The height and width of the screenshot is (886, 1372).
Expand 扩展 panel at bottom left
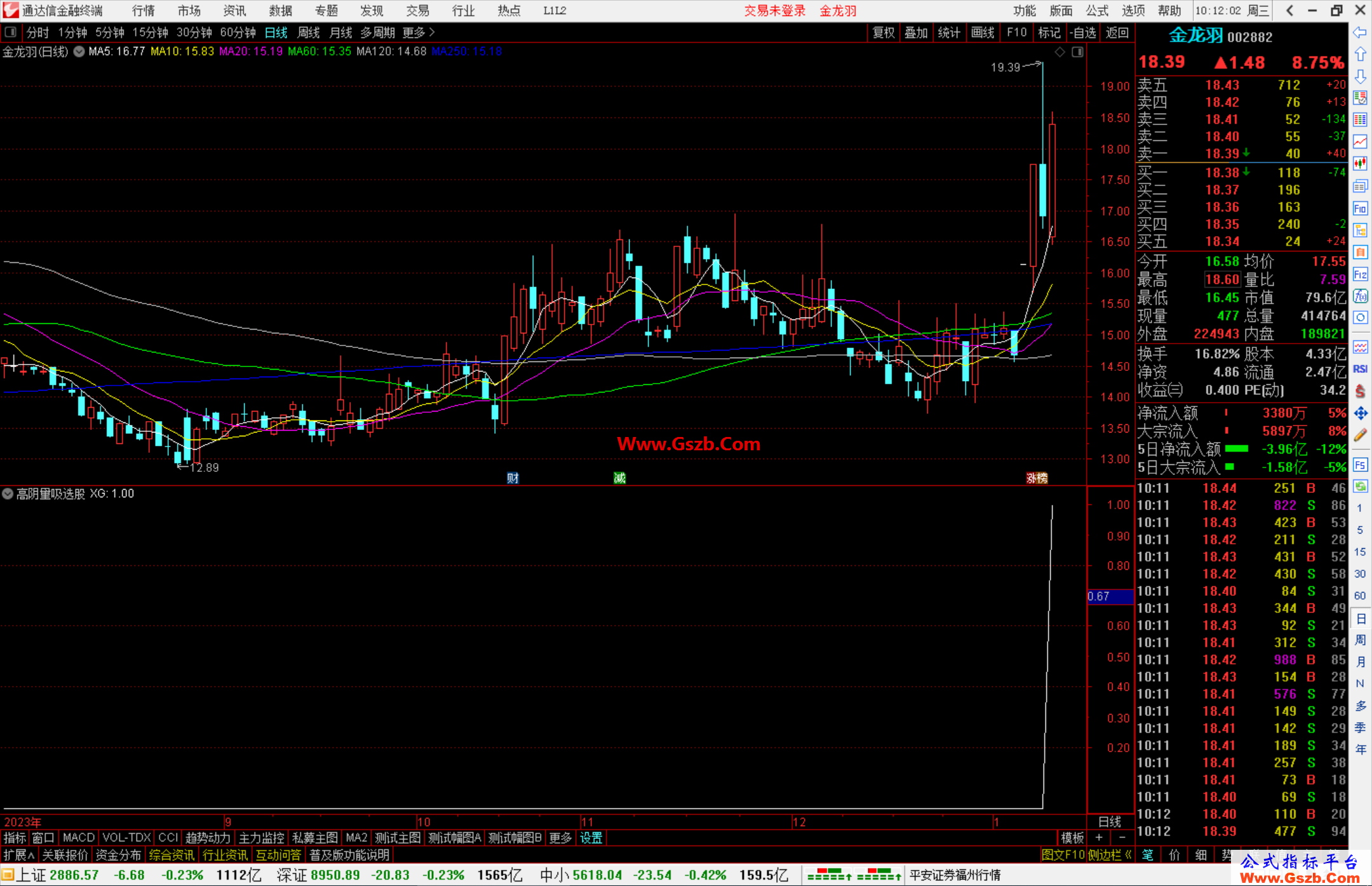(x=19, y=855)
